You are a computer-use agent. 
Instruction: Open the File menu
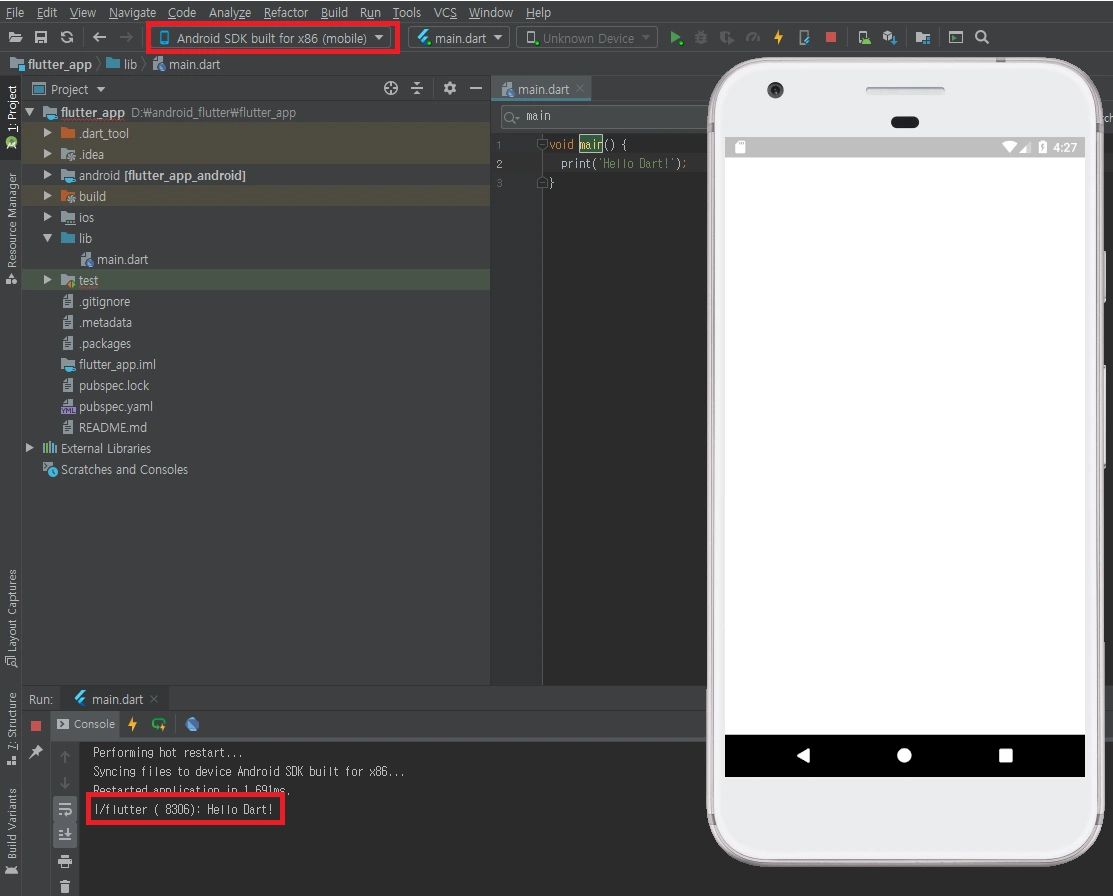15,13
